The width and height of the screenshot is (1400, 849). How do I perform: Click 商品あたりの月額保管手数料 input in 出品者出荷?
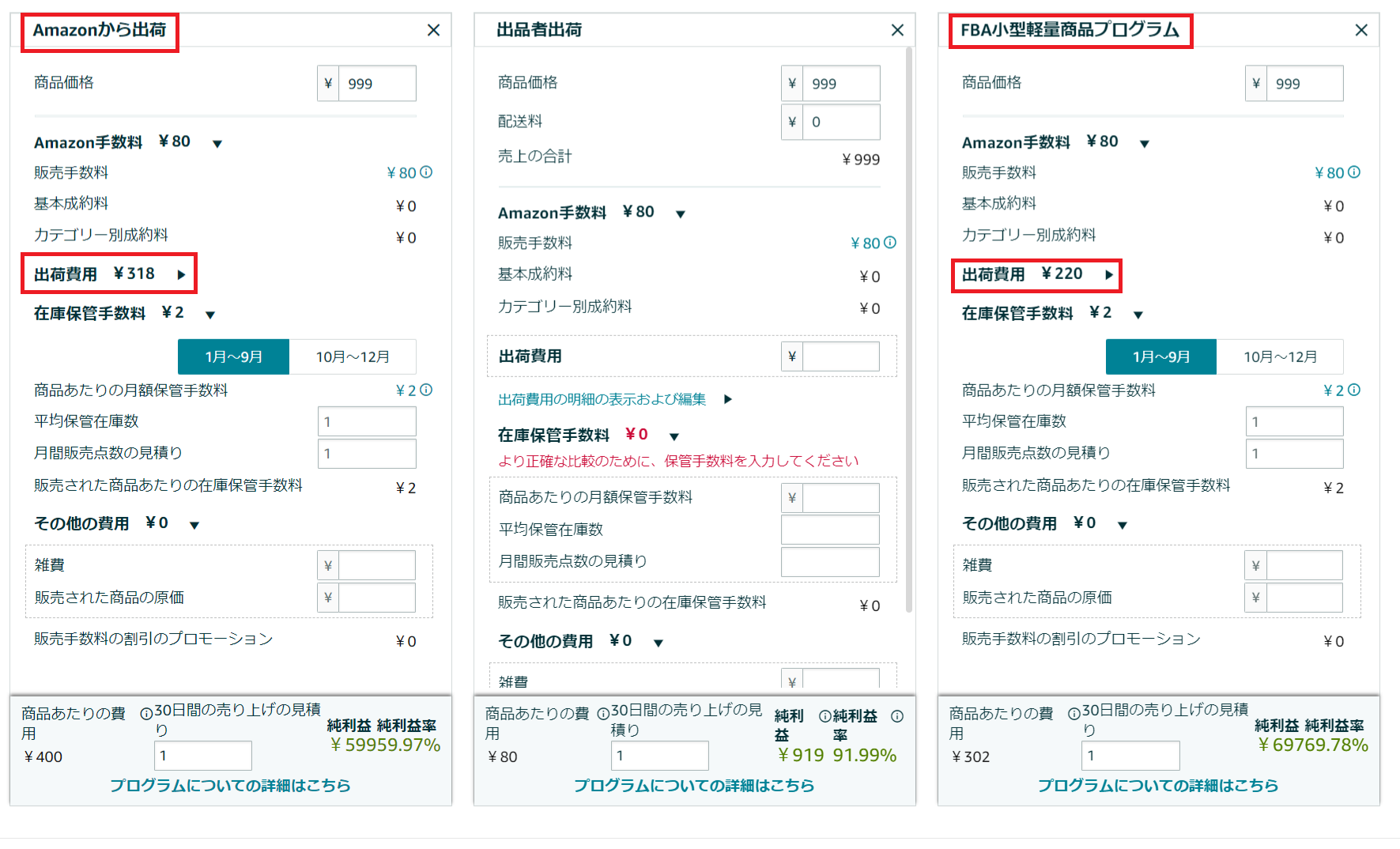841,497
